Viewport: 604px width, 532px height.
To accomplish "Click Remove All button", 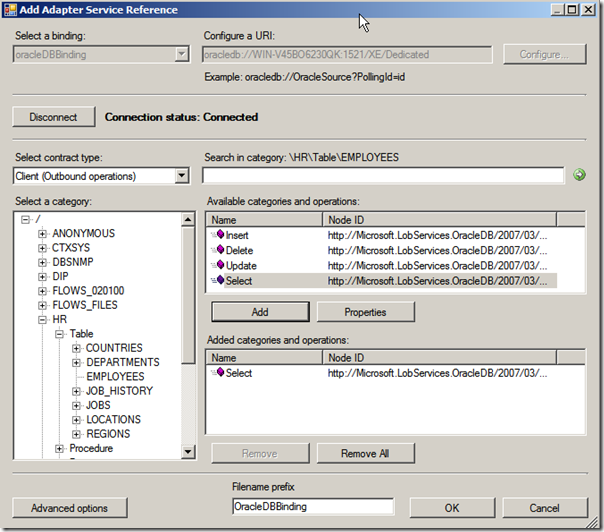I will (x=365, y=454).
